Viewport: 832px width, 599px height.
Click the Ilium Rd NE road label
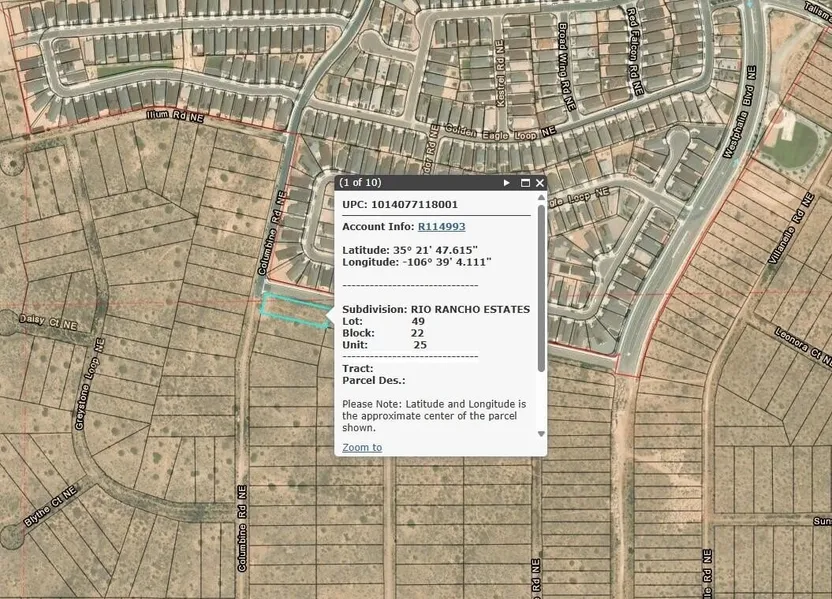(x=174, y=116)
